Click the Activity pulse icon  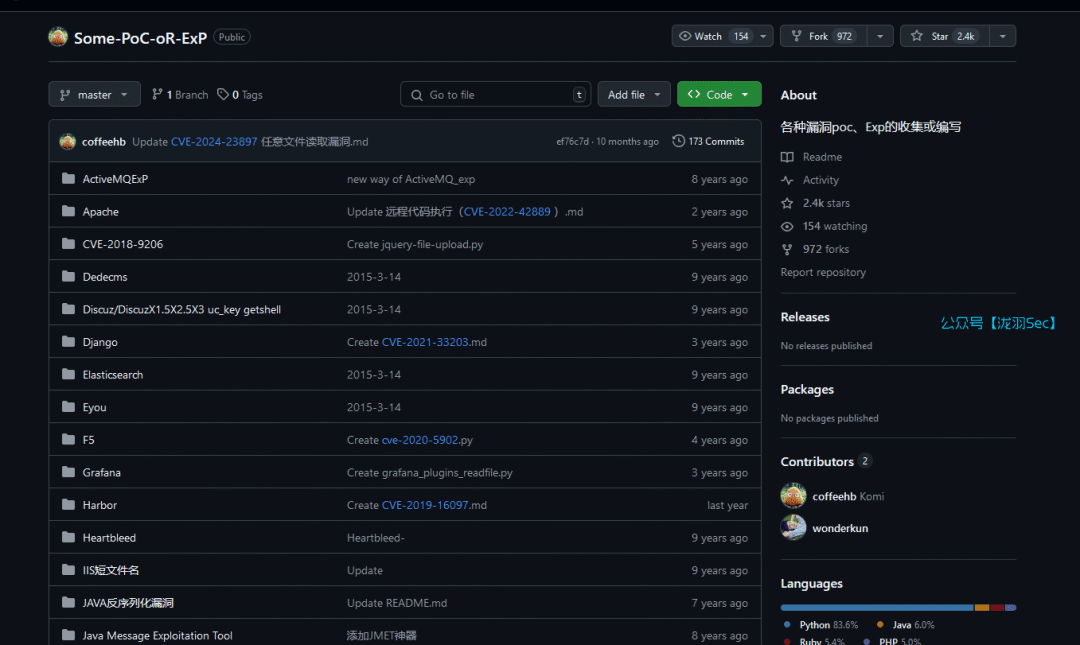tap(787, 180)
